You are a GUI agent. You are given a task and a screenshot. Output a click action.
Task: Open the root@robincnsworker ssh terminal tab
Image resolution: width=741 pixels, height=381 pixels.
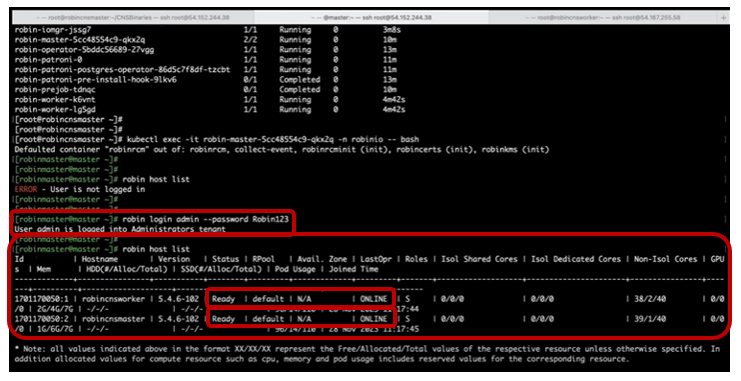[x=603, y=17]
